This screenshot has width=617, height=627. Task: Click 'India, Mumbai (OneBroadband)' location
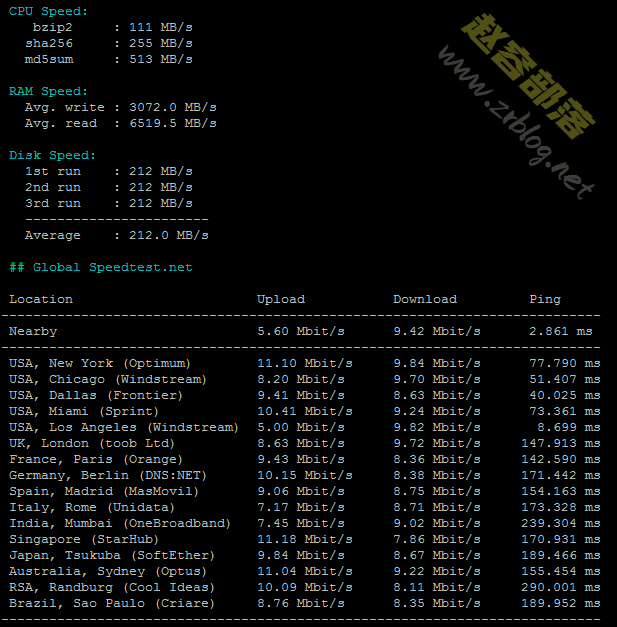tap(120, 523)
